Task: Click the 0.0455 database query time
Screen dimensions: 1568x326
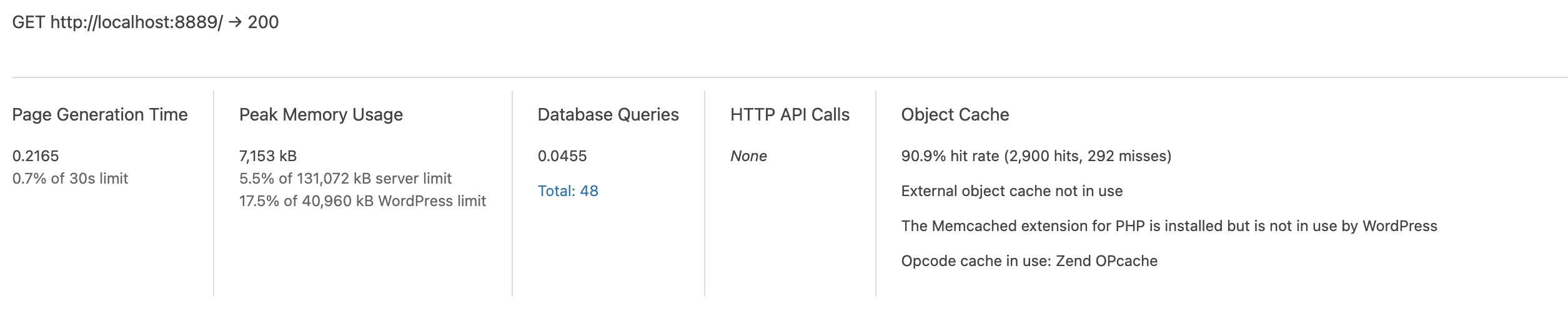Action: tap(562, 156)
